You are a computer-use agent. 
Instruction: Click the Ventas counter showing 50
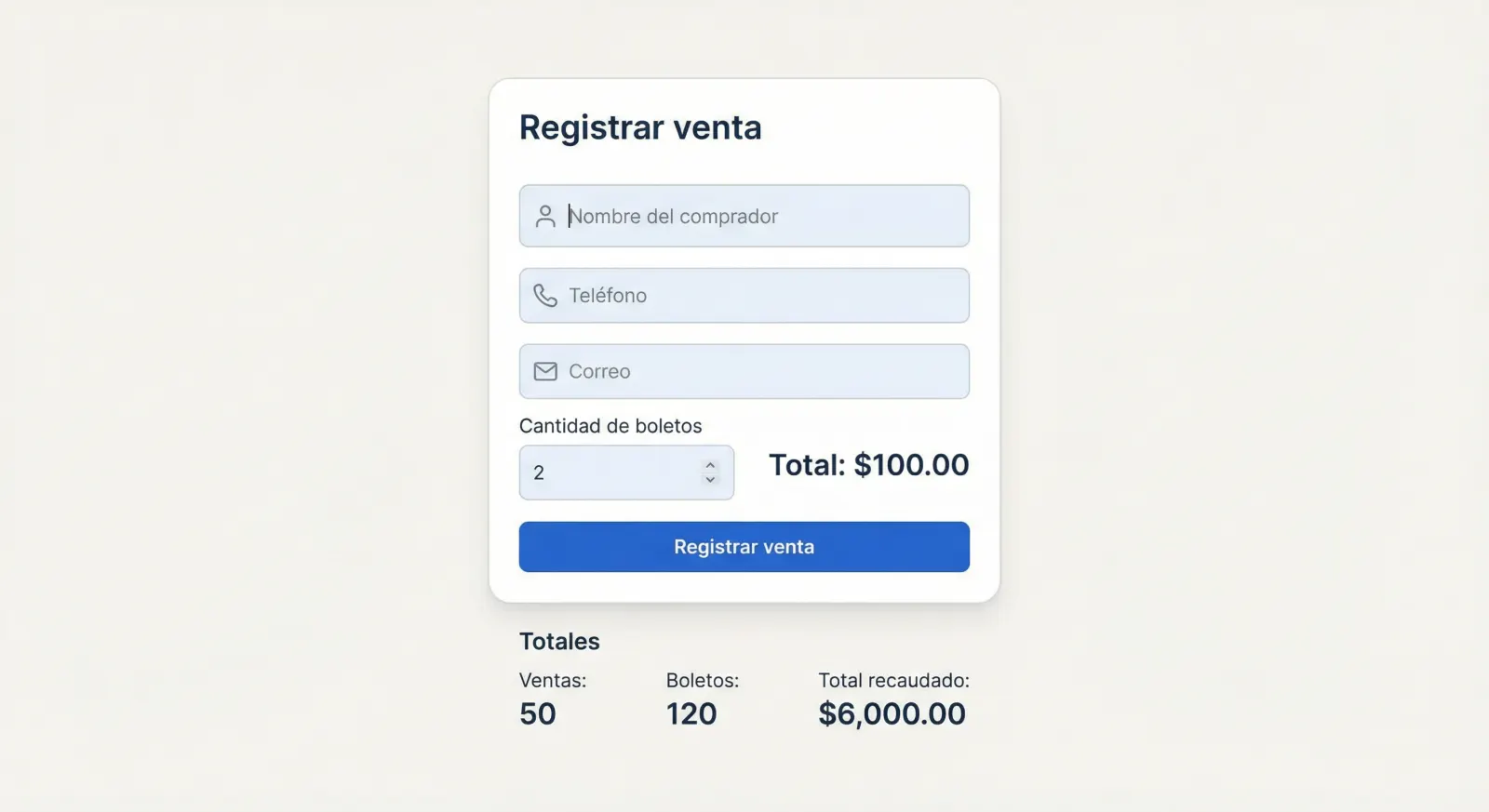pyautogui.click(x=537, y=713)
